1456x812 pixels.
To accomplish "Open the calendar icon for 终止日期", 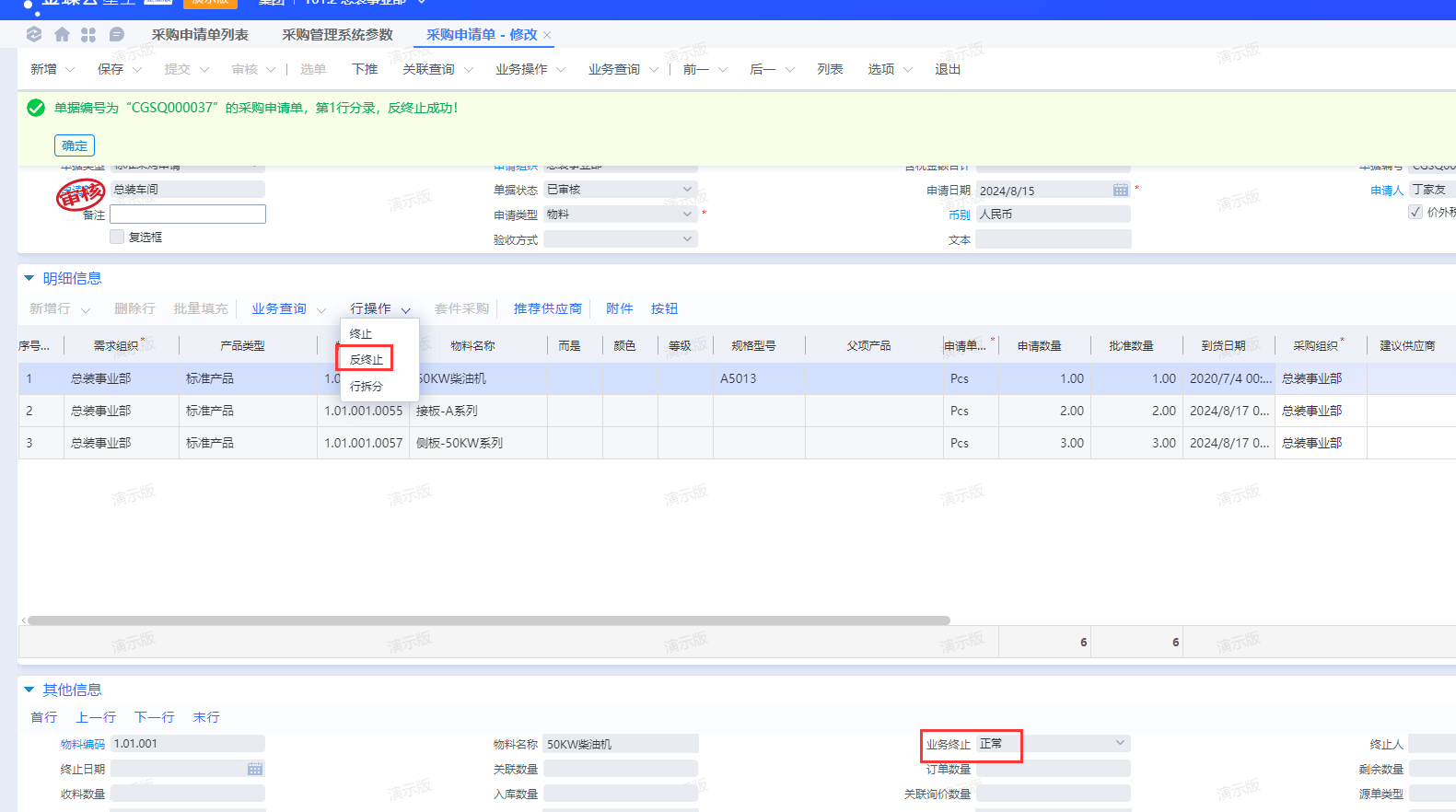I will click(255, 769).
